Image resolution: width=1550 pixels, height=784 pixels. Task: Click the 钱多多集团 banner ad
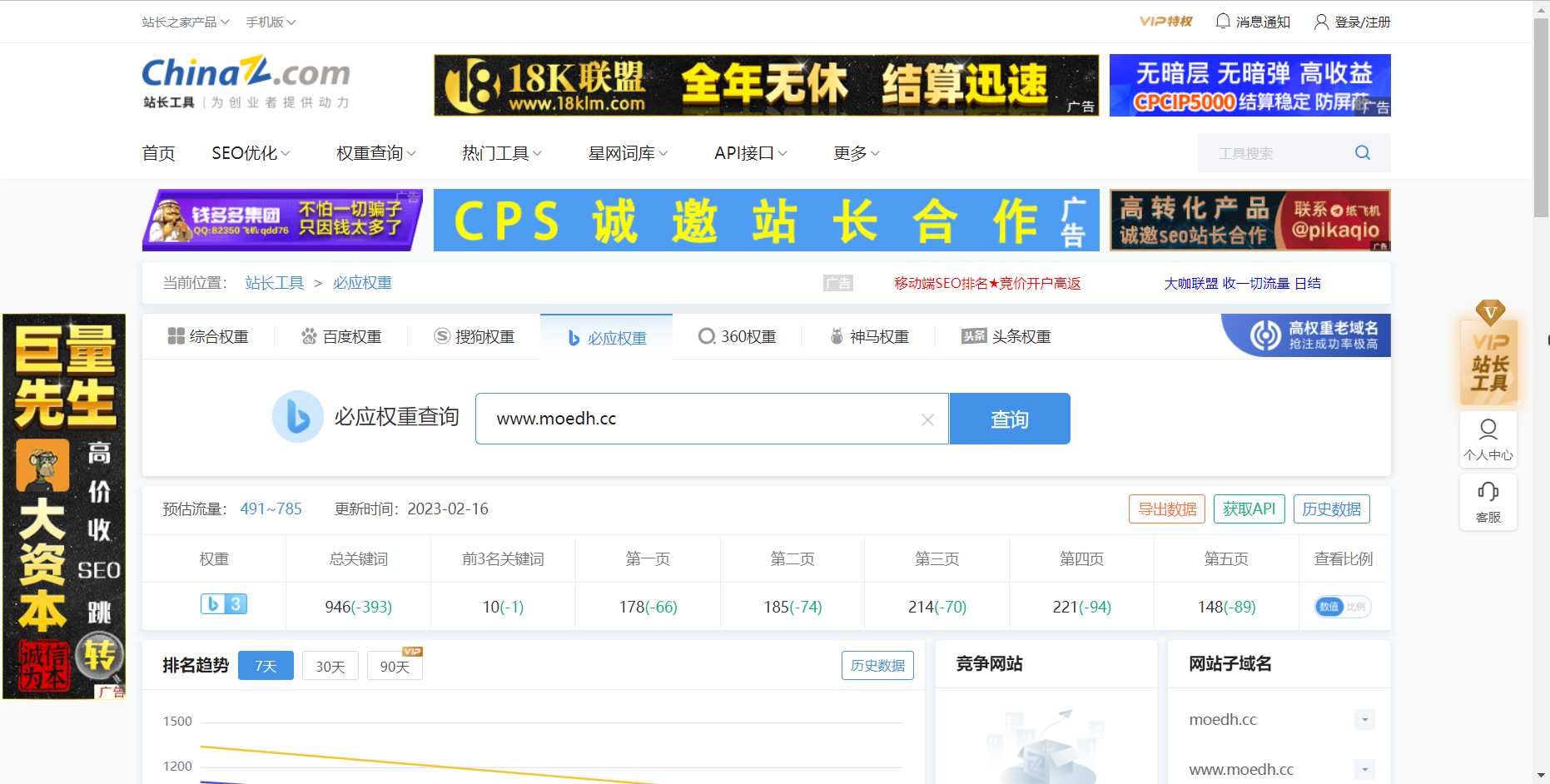tap(282, 220)
